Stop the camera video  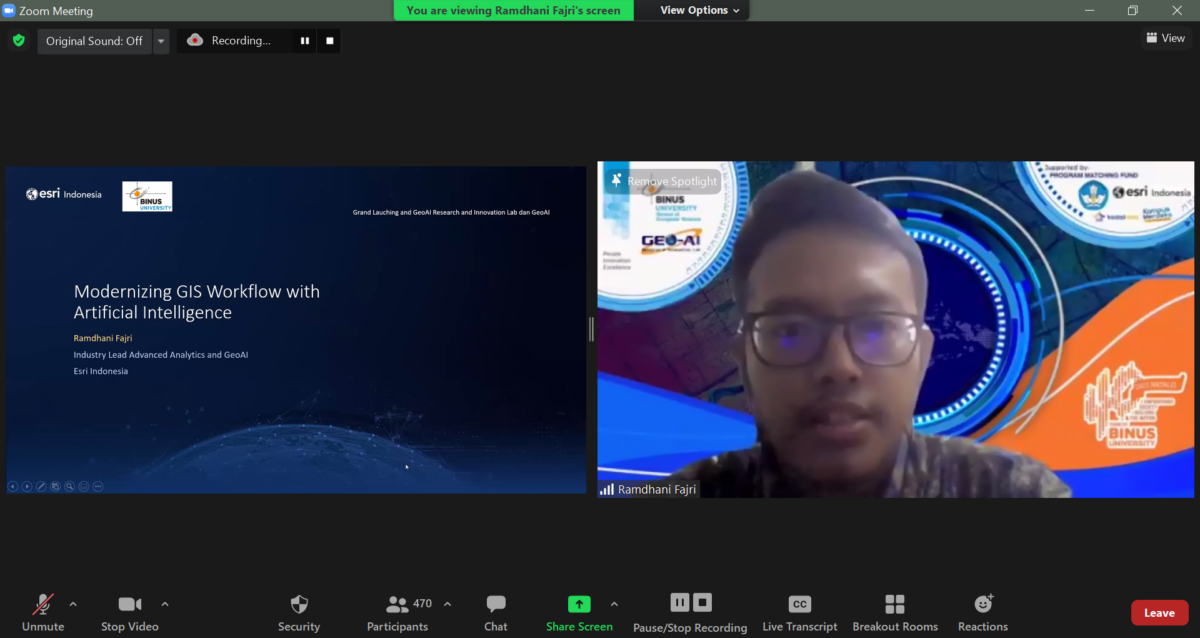click(130, 613)
